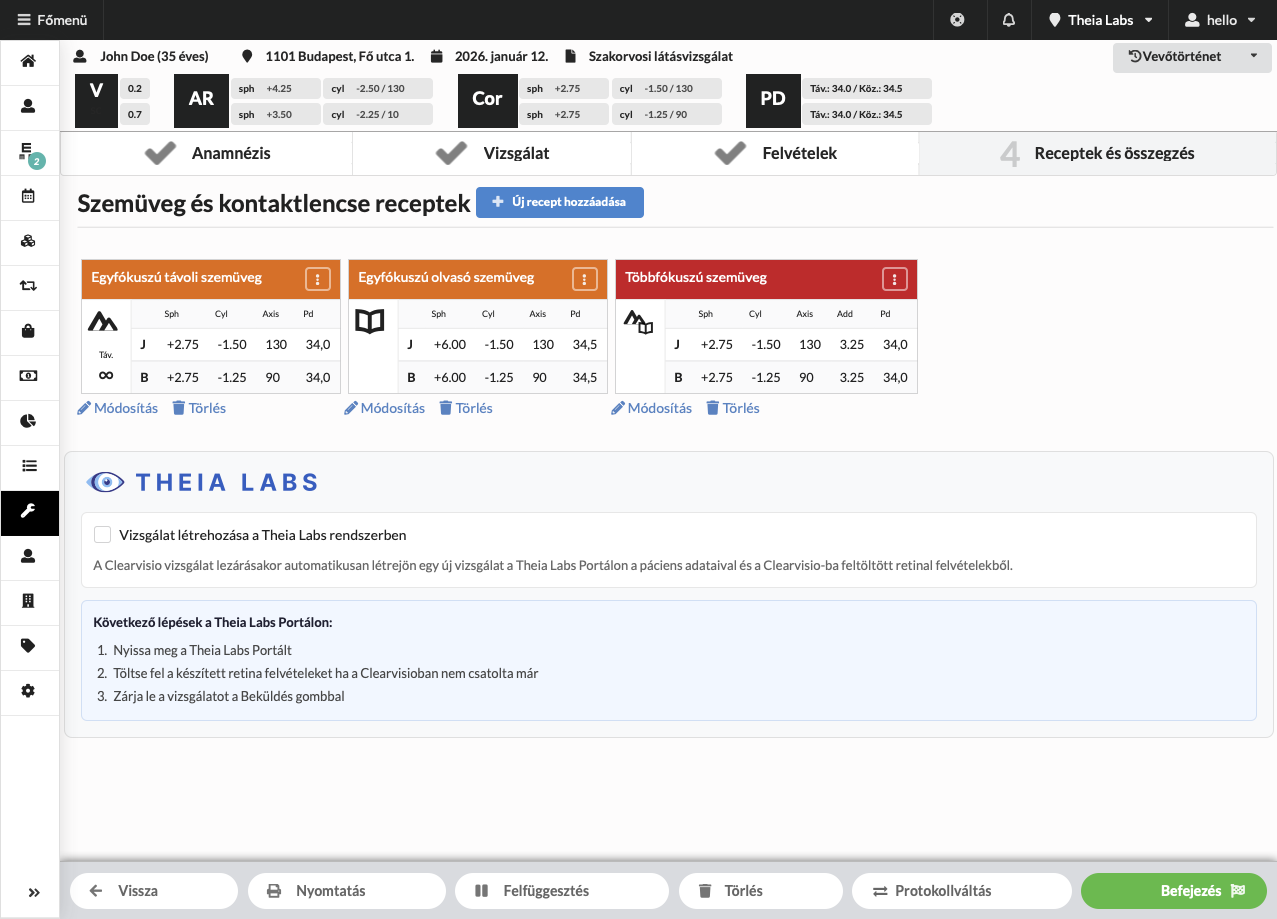Image resolution: width=1277 pixels, height=919 pixels.
Task: Open the patients sidebar icon
Action: (29, 107)
